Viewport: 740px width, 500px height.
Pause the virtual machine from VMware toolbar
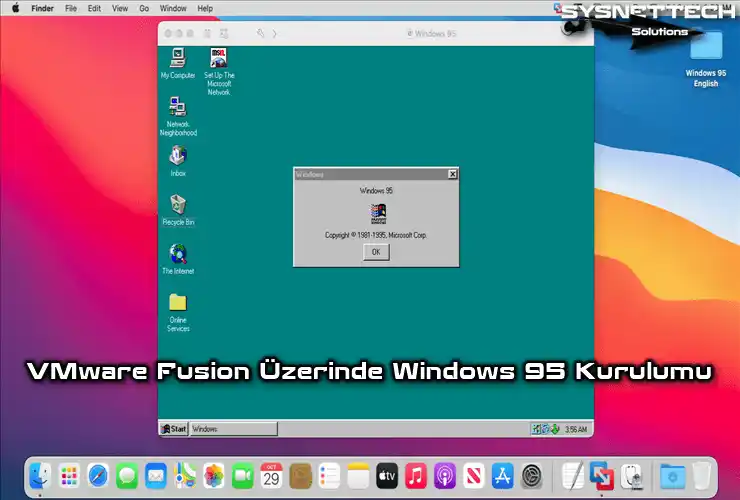coord(207,34)
